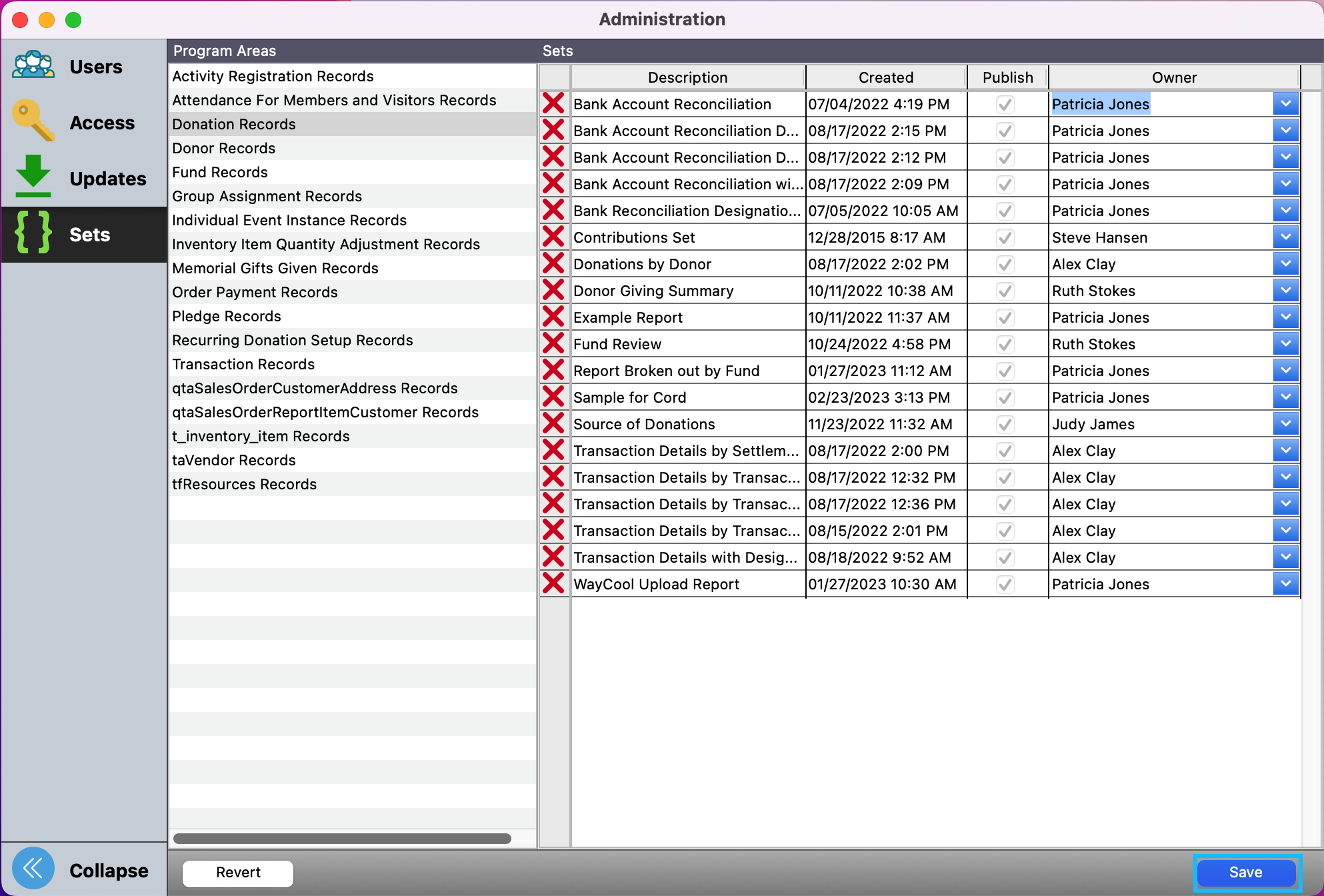1324x896 pixels.
Task: Open owner dropdown for Contributions Set
Action: pyautogui.click(x=1285, y=237)
